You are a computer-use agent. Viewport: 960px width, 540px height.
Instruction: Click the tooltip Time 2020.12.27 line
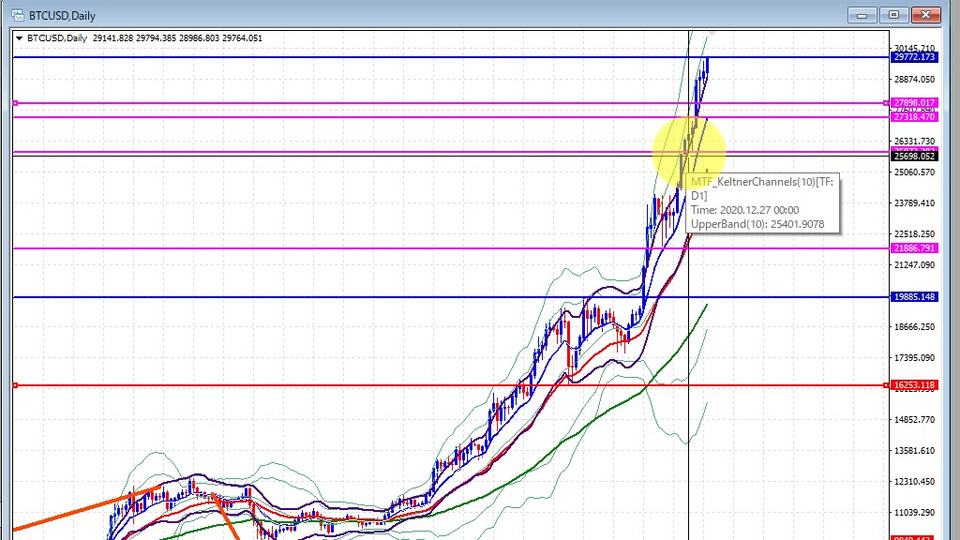coord(745,210)
